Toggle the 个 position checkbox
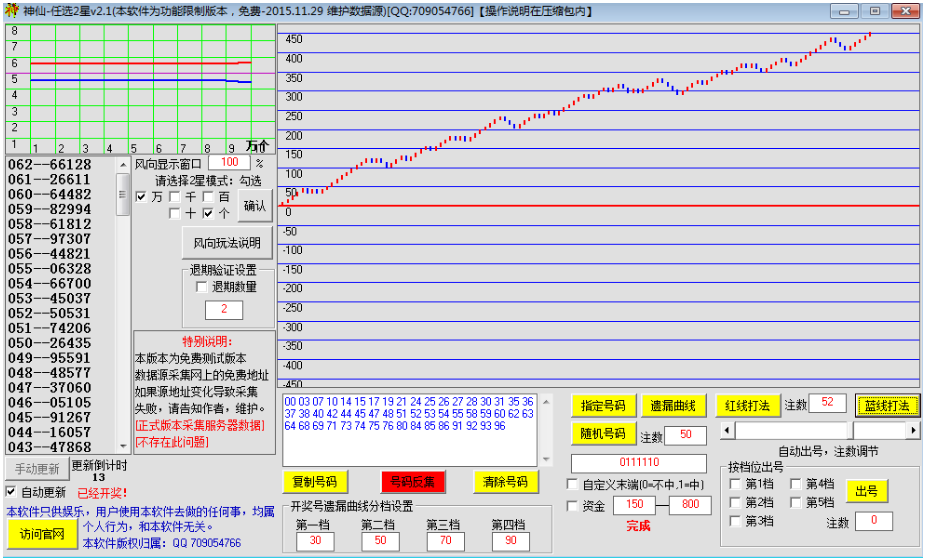 coord(208,214)
